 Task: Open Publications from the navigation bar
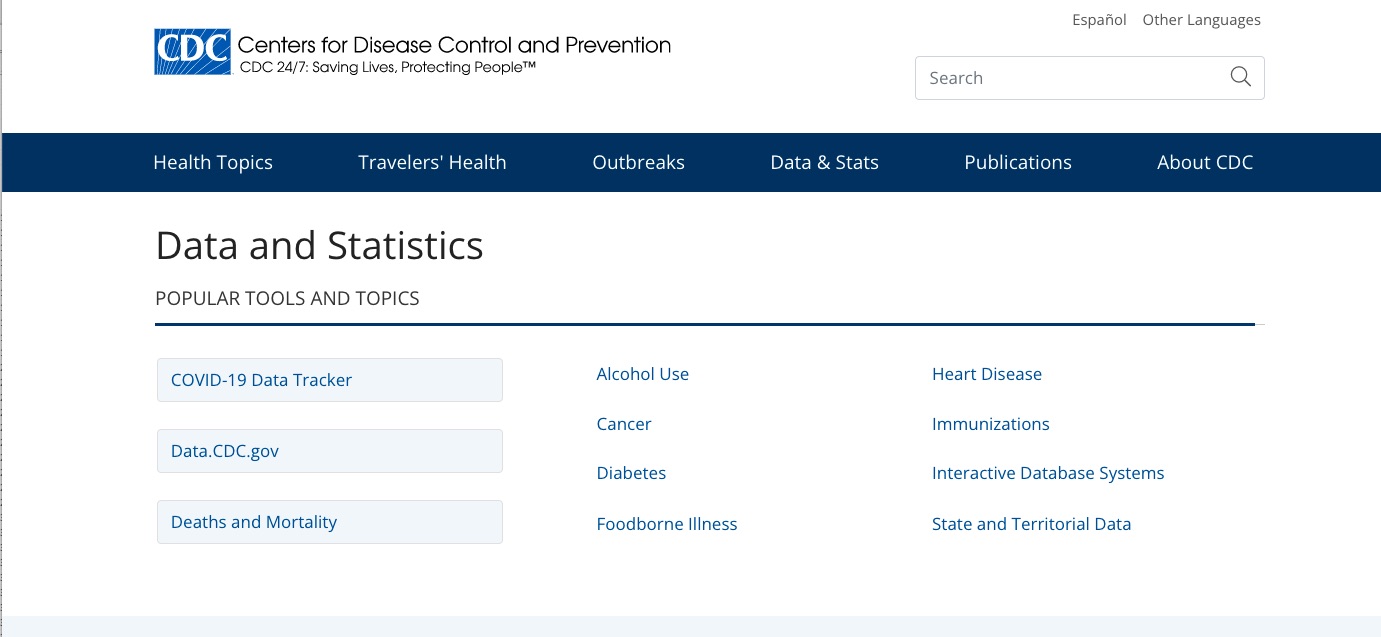(1017, 162)
